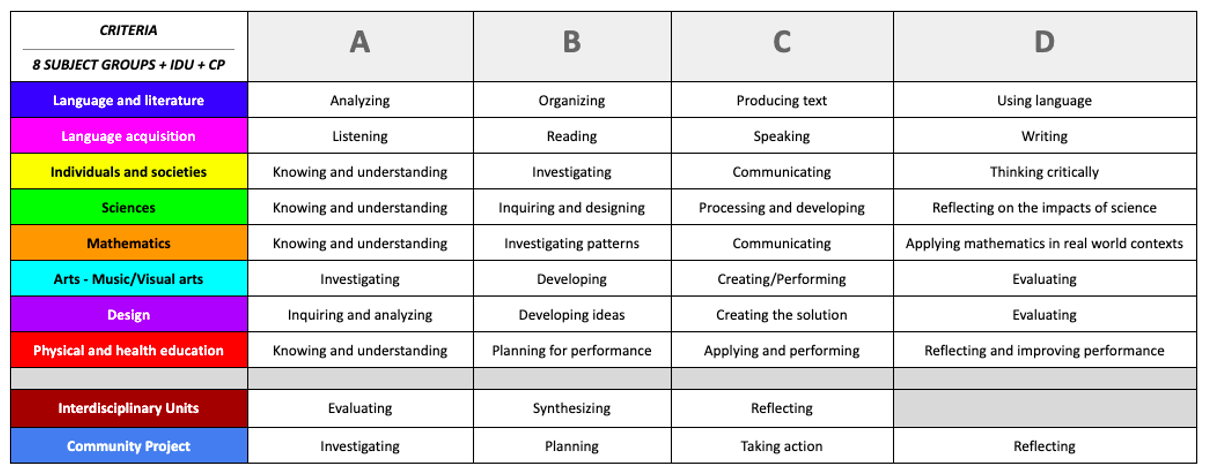This screenshot has width=1209, height=476.
Task: Click the Analyzing cell under column A
Action: 360,100
